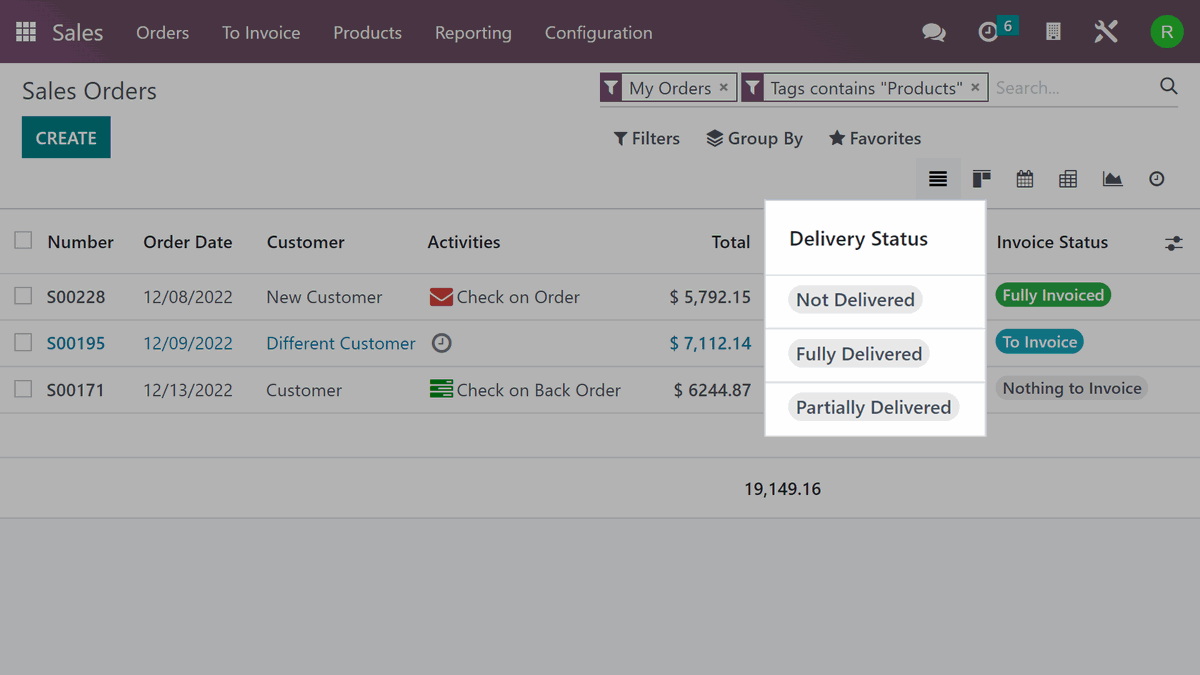The height and width of the screenshot is (675, 1200).
Task: Open the Favorites dropdown
Action: pyautogui.click(x=875, y=138)
